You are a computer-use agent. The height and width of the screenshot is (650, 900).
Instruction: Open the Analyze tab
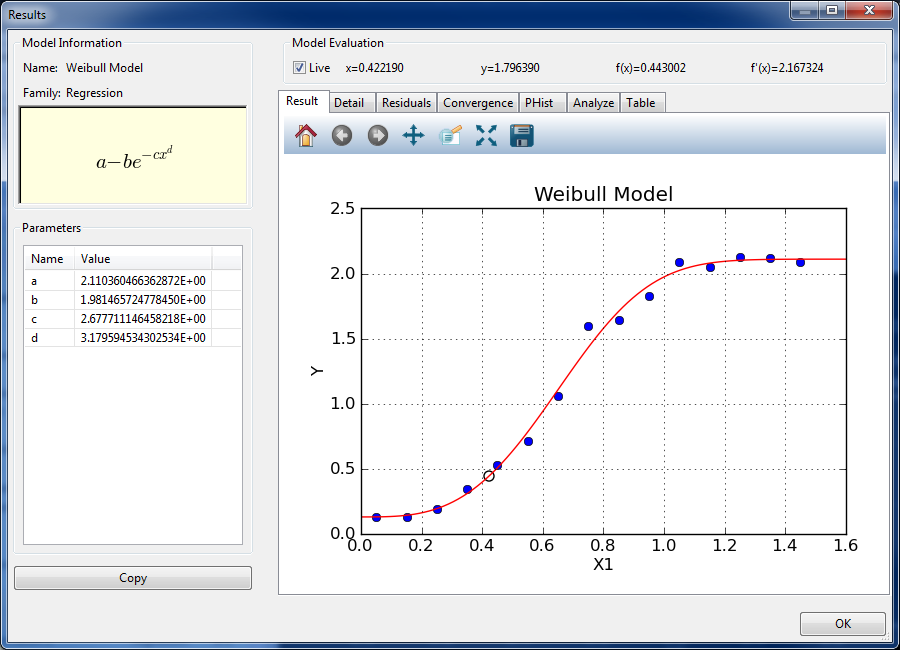coord(593,103)
